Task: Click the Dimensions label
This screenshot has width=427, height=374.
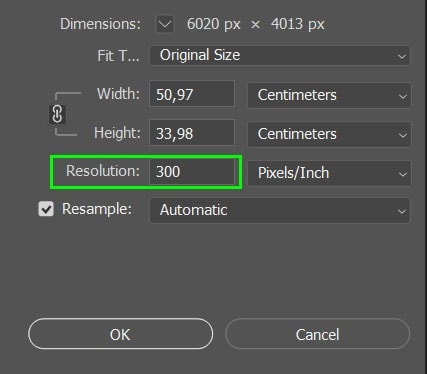Action: (x=100, y=24)
